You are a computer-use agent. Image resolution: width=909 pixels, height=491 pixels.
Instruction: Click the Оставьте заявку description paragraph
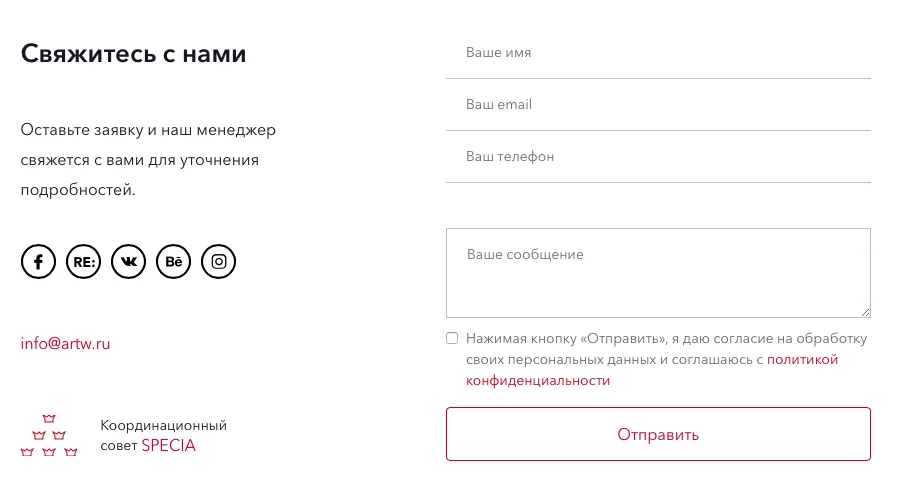tap(148, 160)
